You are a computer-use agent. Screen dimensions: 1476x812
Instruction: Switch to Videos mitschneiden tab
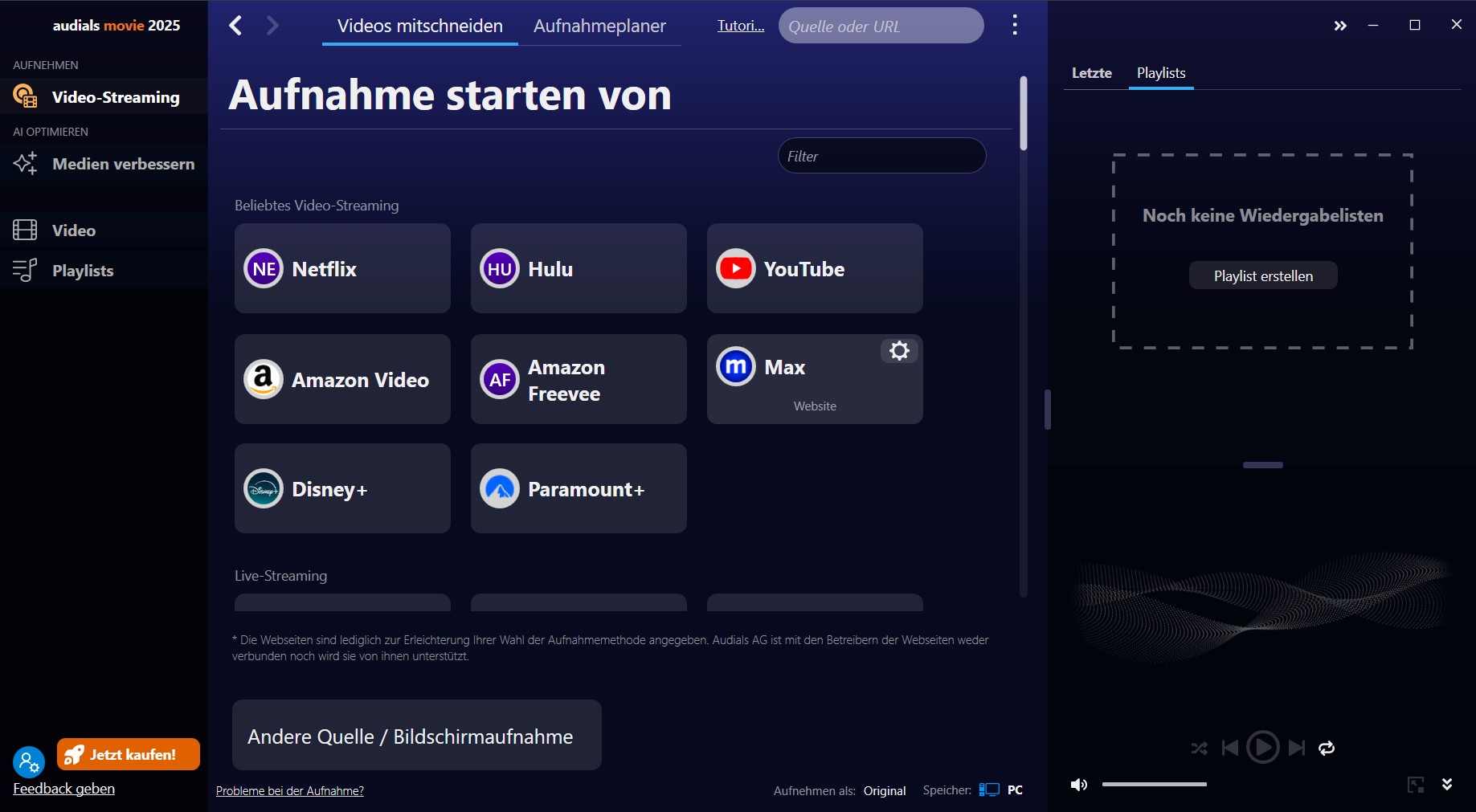[x=420, y=26]
